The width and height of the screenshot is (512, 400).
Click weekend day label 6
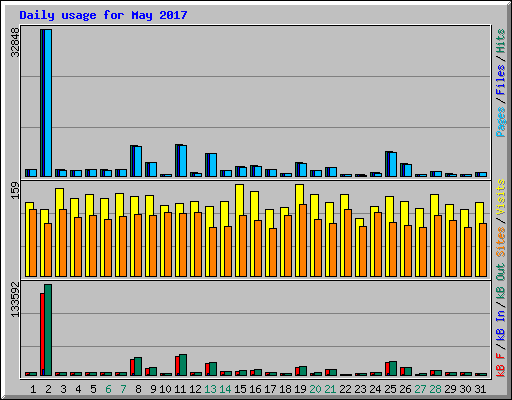click(x=108, y=389)
